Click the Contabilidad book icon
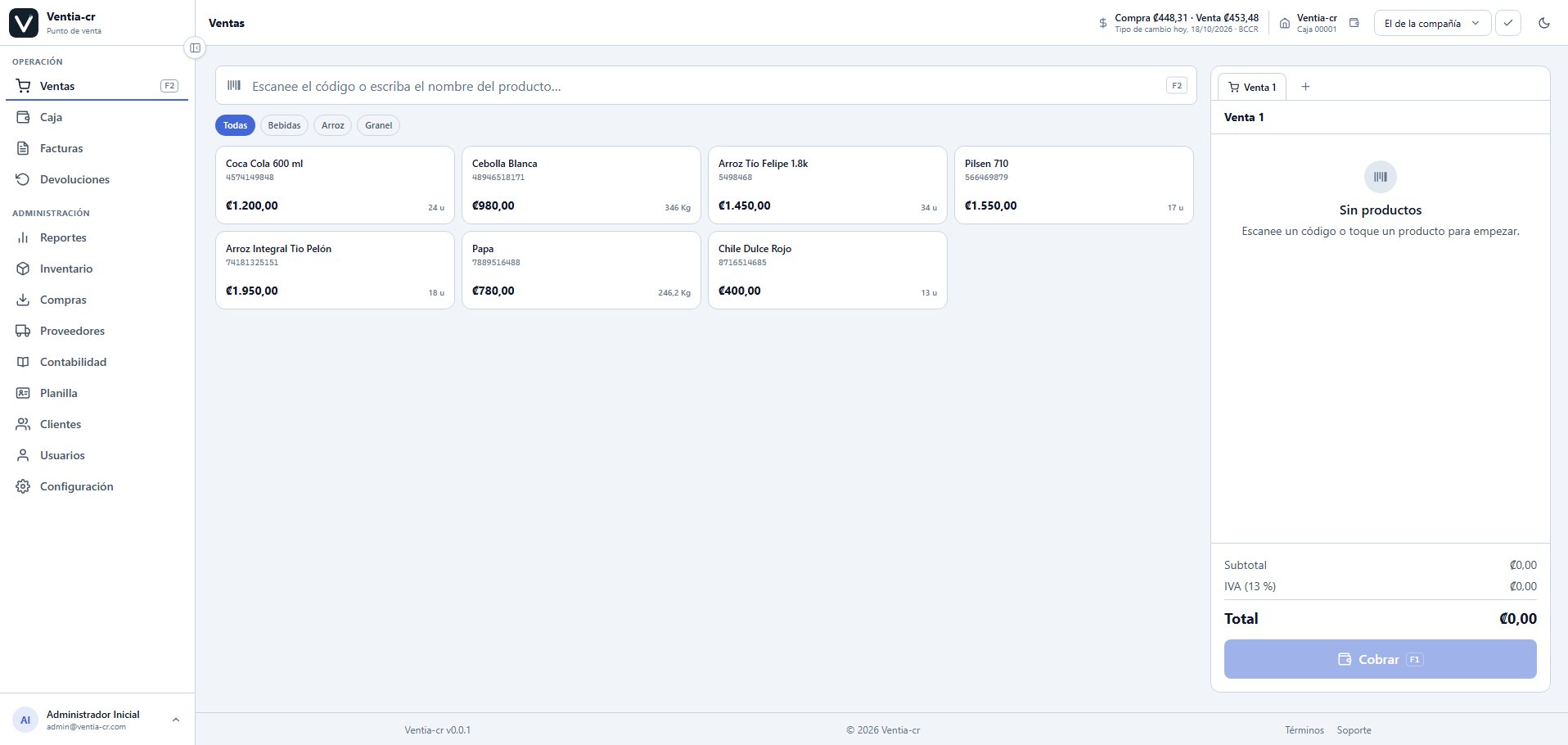The width and height of the screenshot is (1568, 745). pos(23,362)
